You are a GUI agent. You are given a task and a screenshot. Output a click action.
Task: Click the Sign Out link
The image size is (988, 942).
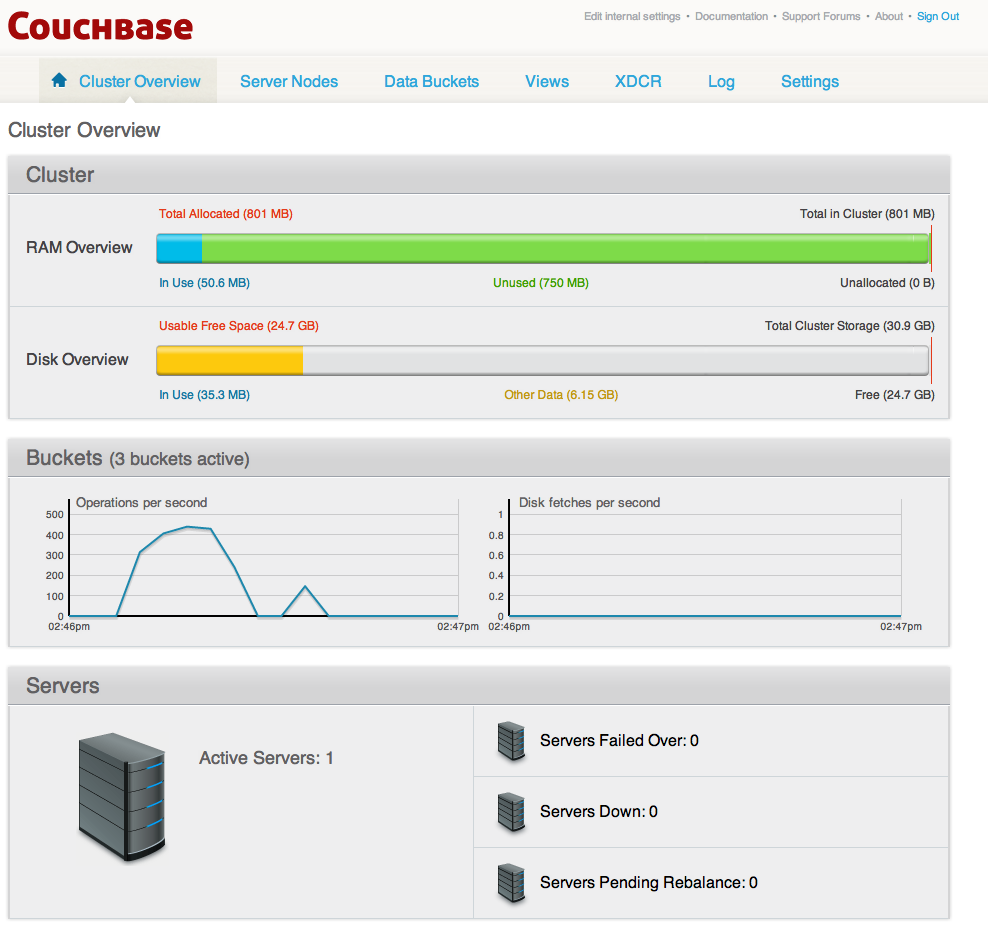pos(937,16)
